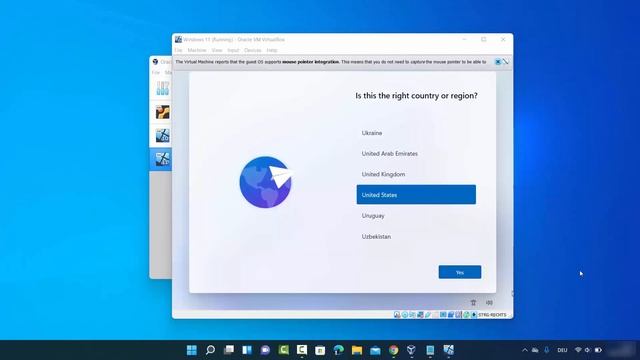Open Teams Chat from taskbar
The image size is (640, 360).
click(x=265, y=350)
